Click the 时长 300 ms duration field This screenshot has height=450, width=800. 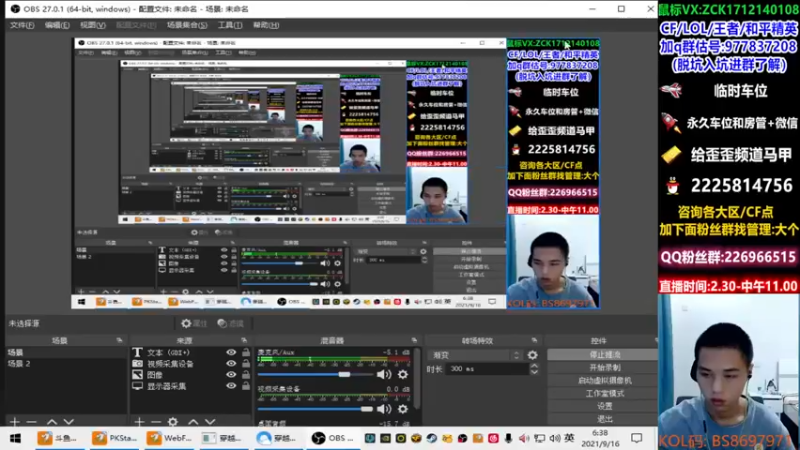487,368
